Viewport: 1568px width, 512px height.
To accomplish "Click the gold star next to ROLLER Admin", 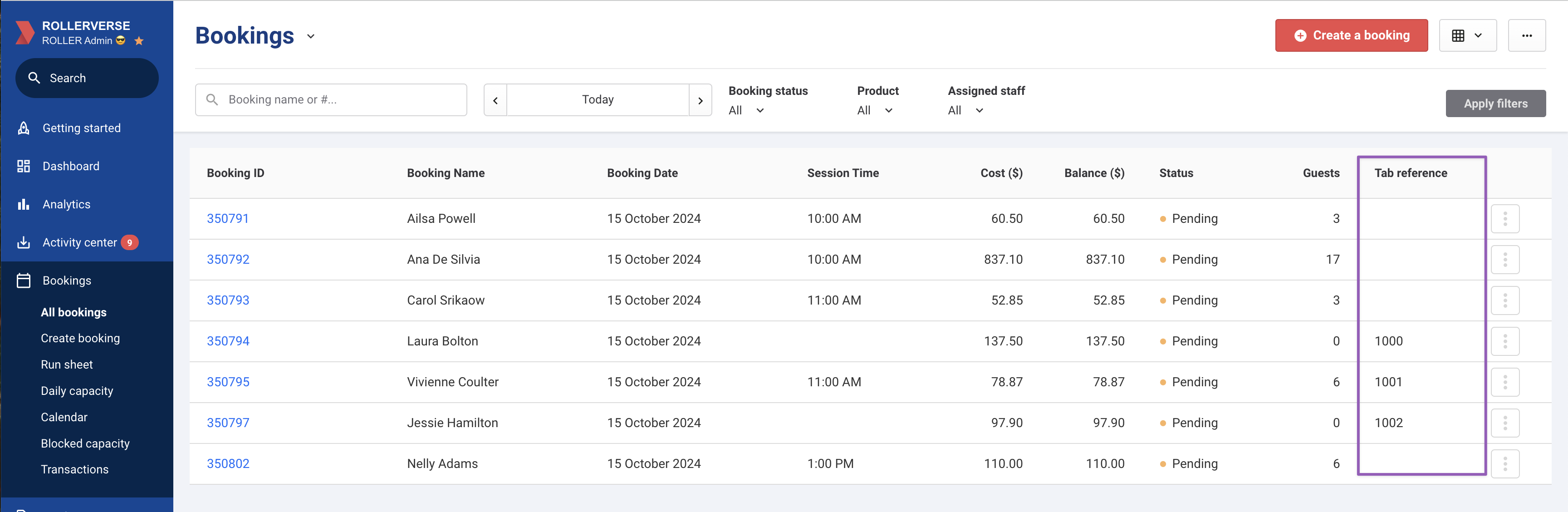I will point(139,41).
